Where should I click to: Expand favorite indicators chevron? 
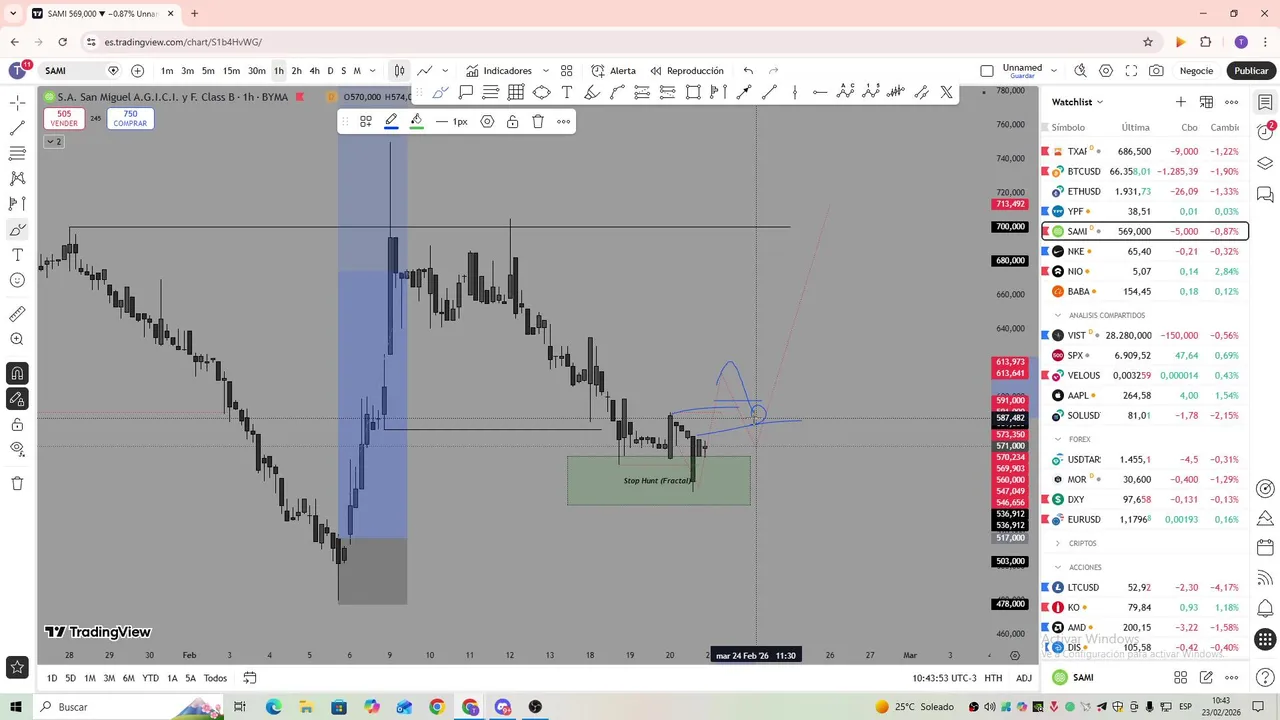click(x=545, y=71)
